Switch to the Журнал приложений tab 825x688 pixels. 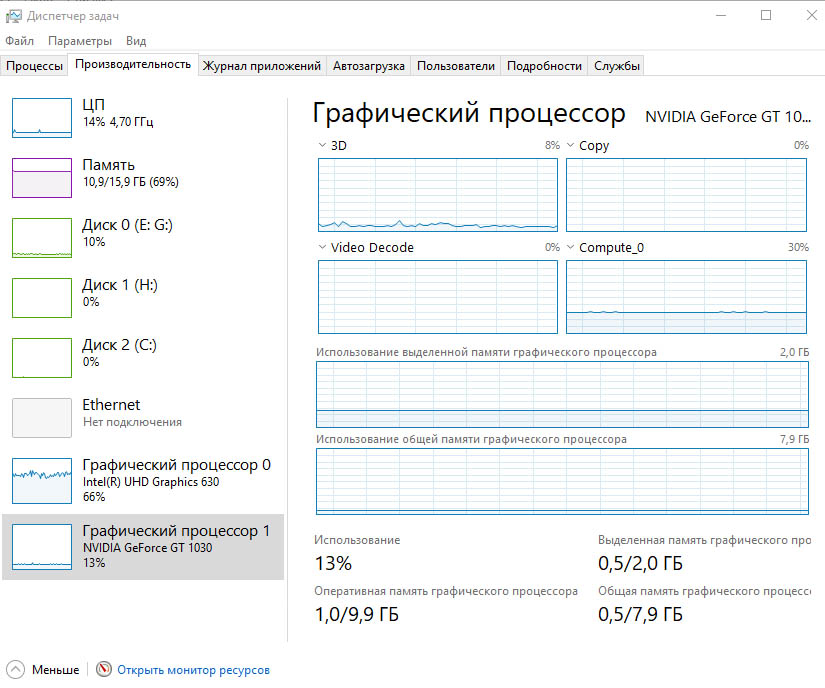[262, 66]
